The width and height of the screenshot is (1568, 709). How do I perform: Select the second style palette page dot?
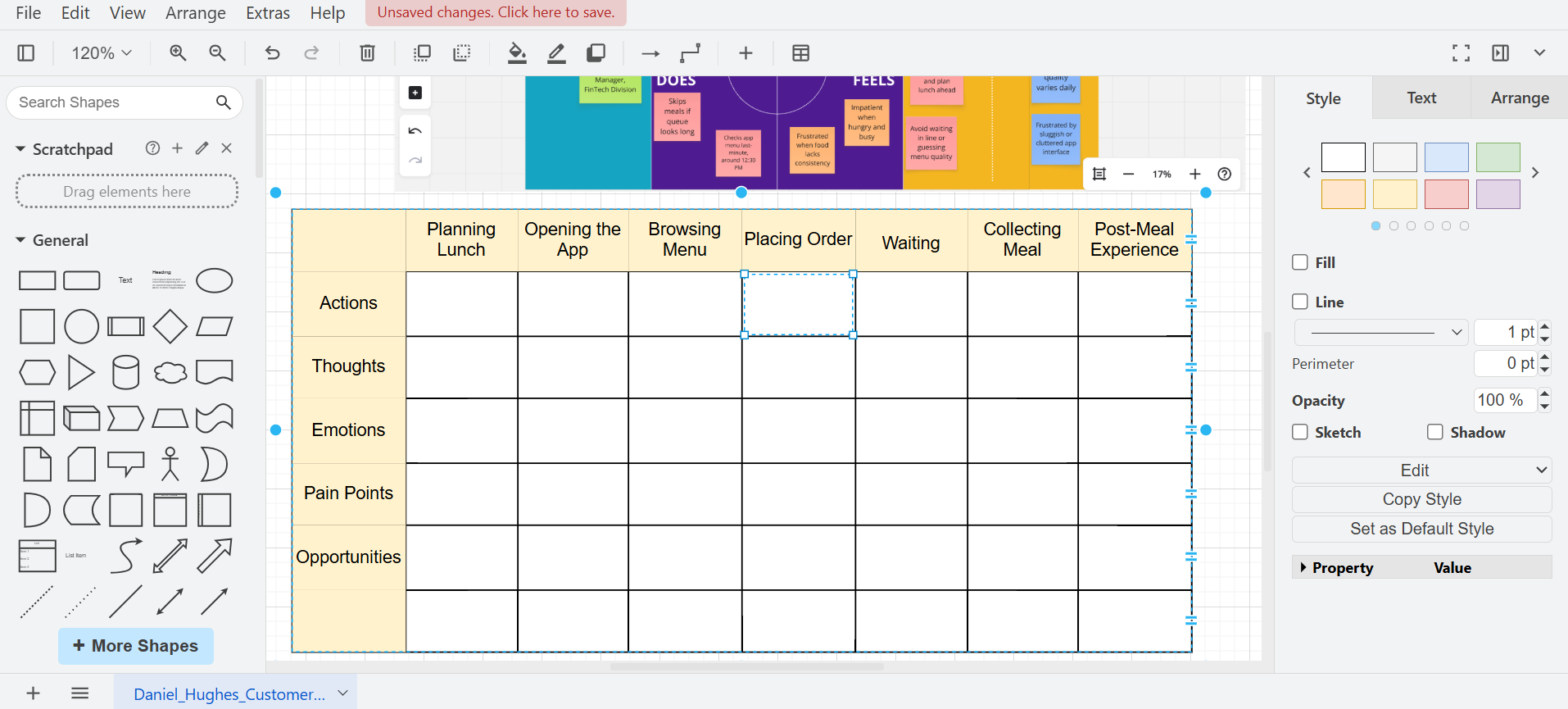pos(1394,225)
